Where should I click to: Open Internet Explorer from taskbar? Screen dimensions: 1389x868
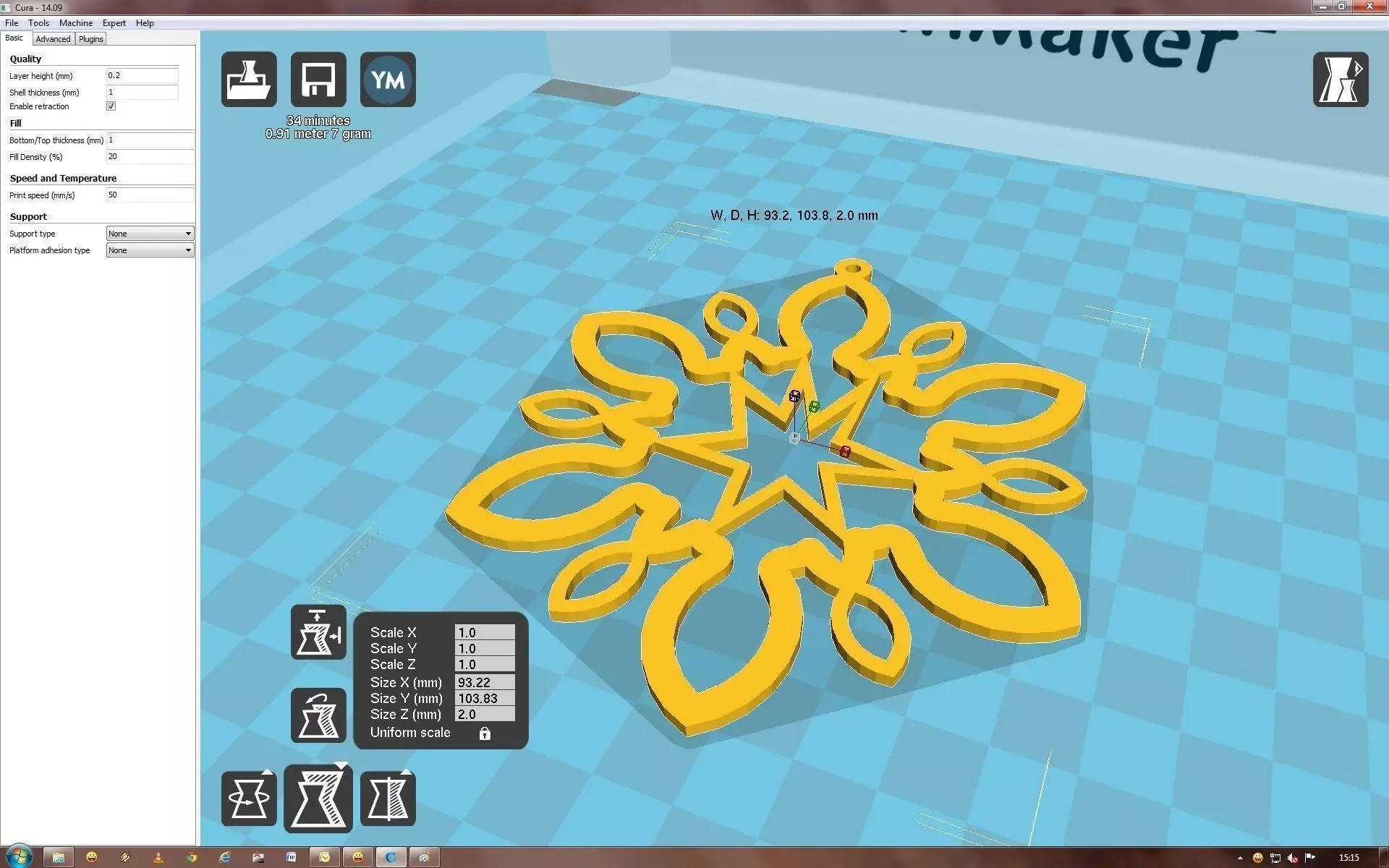[x=225, y=857]
